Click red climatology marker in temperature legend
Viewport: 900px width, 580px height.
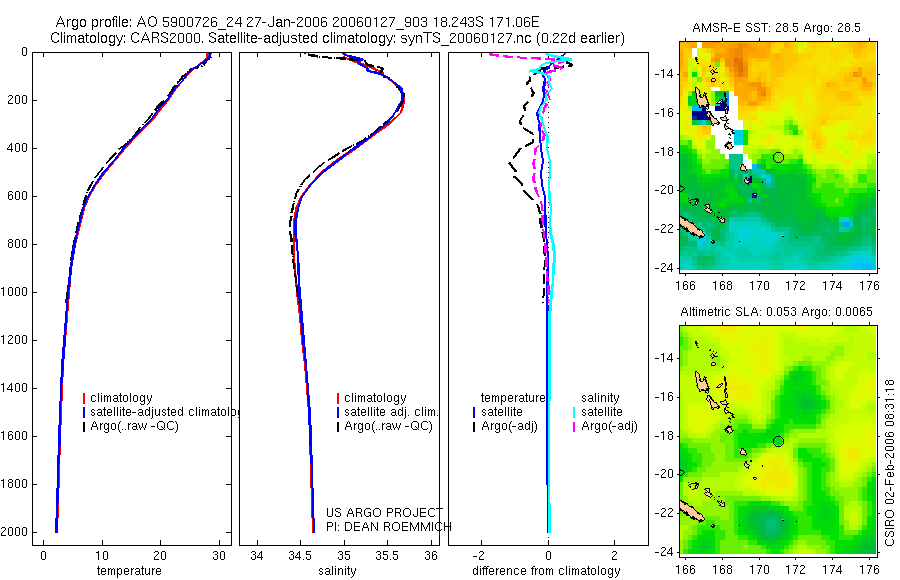84,398
